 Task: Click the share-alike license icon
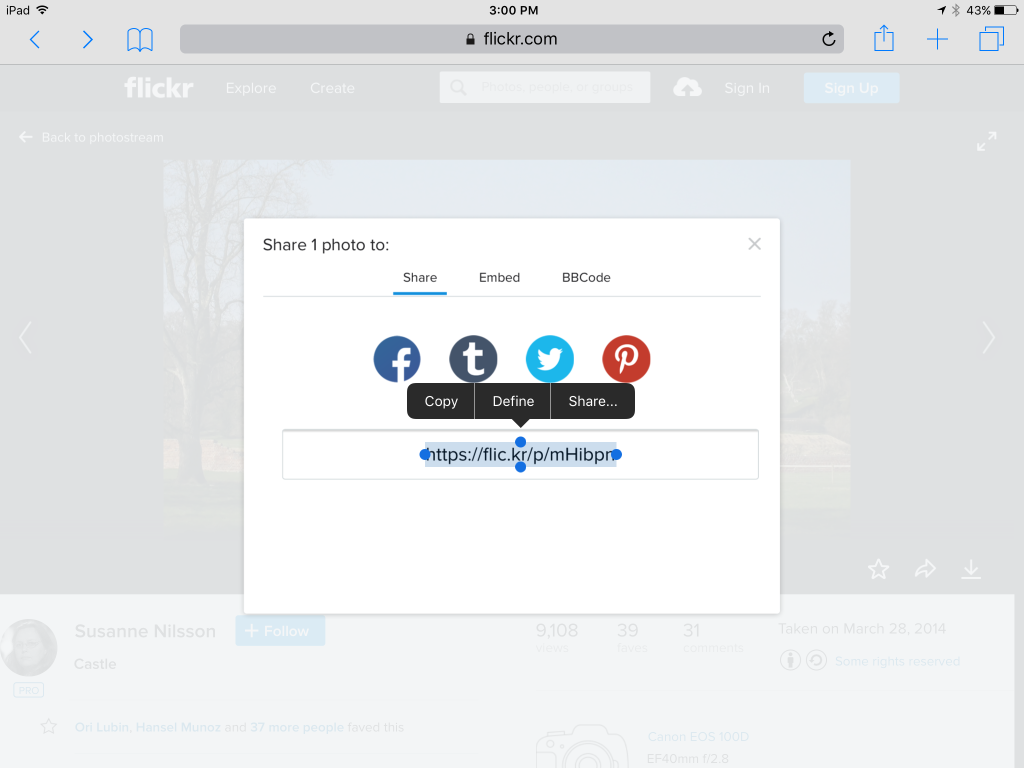tap(816, 660)
